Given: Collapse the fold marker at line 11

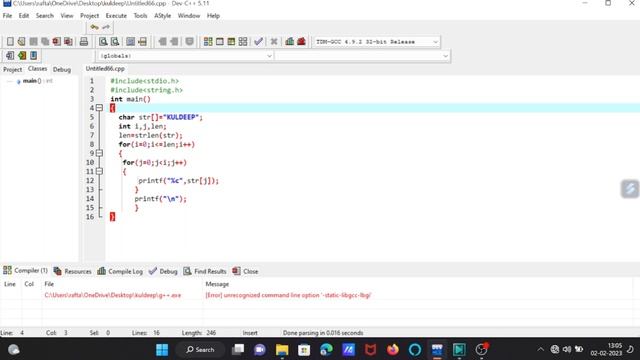Looking at the screenshot, I should 99,171.
